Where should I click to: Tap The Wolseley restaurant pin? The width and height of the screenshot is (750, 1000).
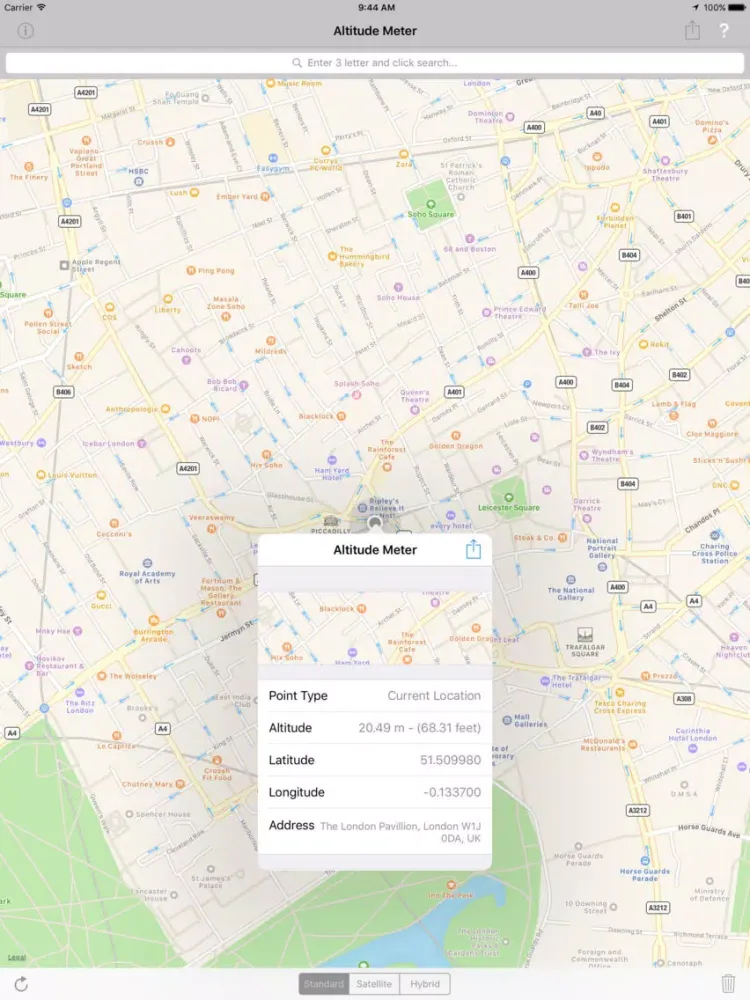(x=101, y=676)
